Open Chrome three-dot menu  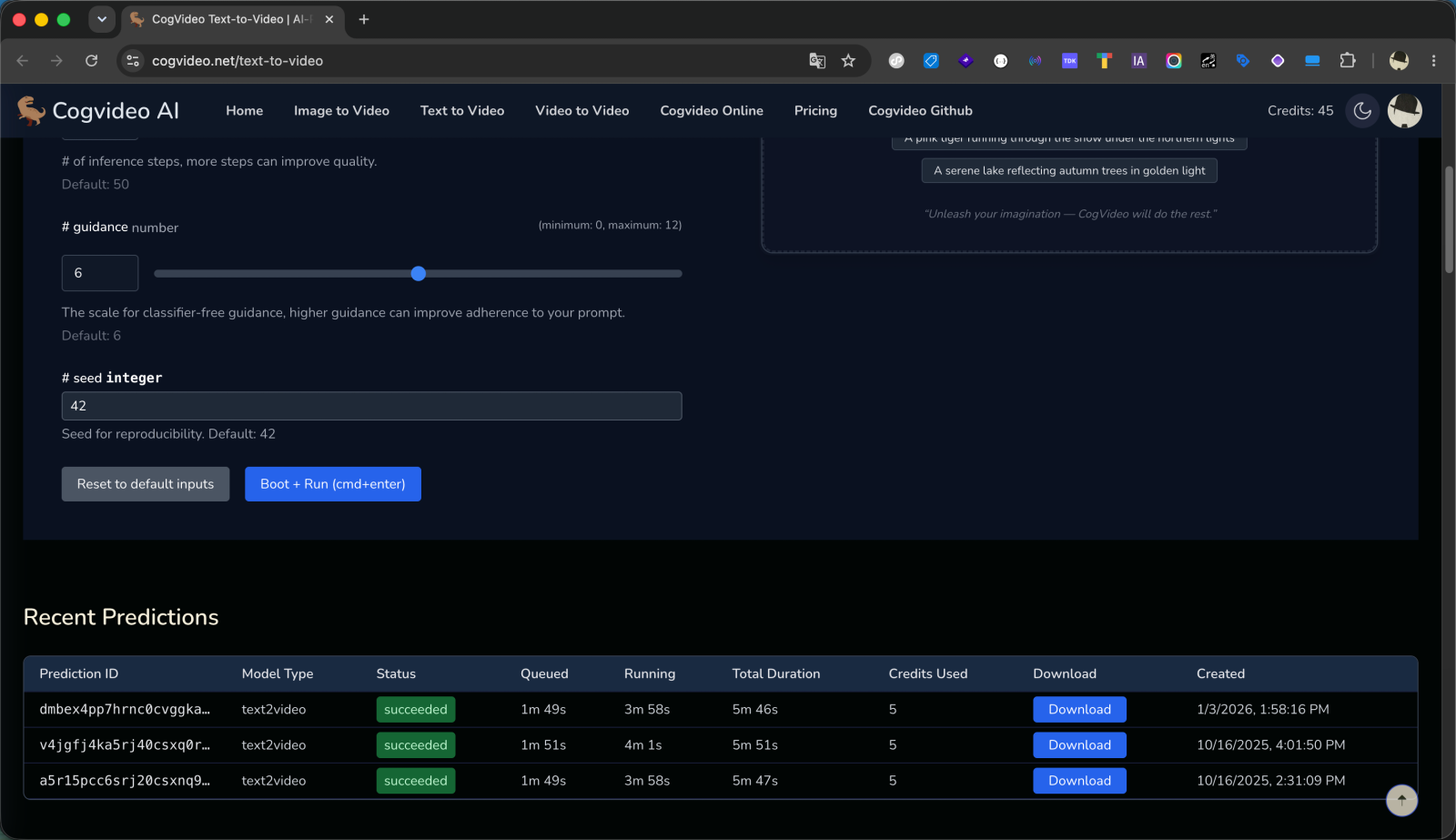click(x=1433, y=61)
